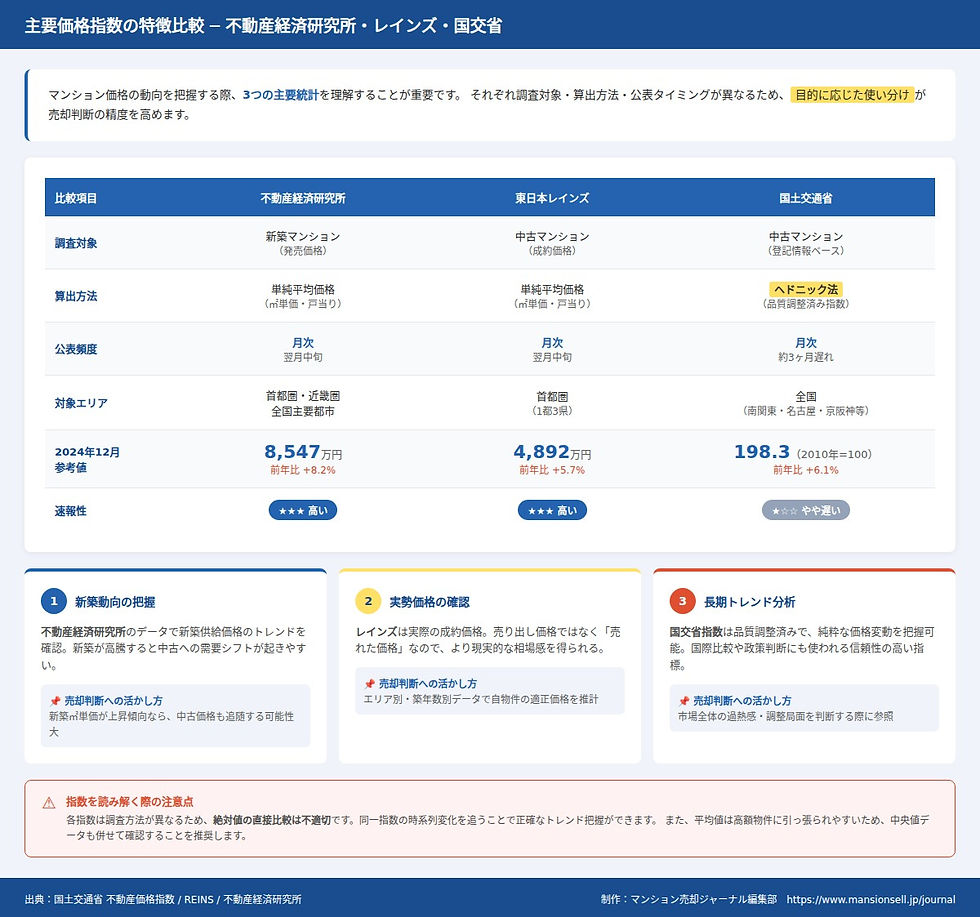The image size is (980, 917).
Task: Click the 全国 (南関東・名古屋・京阪神等) cell
Action: coord(806,403)
